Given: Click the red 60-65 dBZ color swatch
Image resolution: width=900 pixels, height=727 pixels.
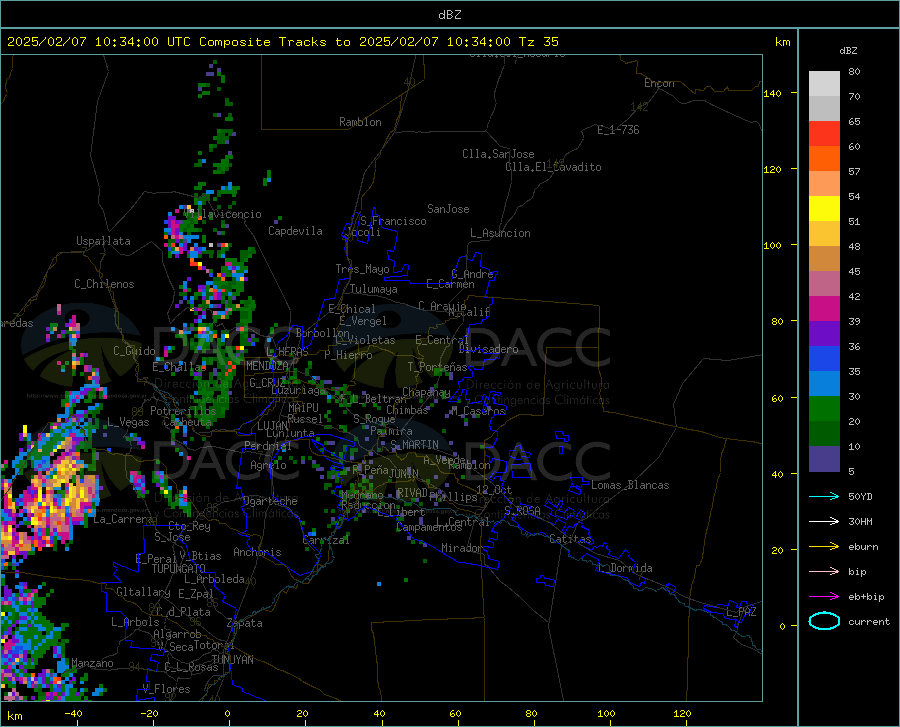Looking at the screenshot, I should click(x=824, y=134).
